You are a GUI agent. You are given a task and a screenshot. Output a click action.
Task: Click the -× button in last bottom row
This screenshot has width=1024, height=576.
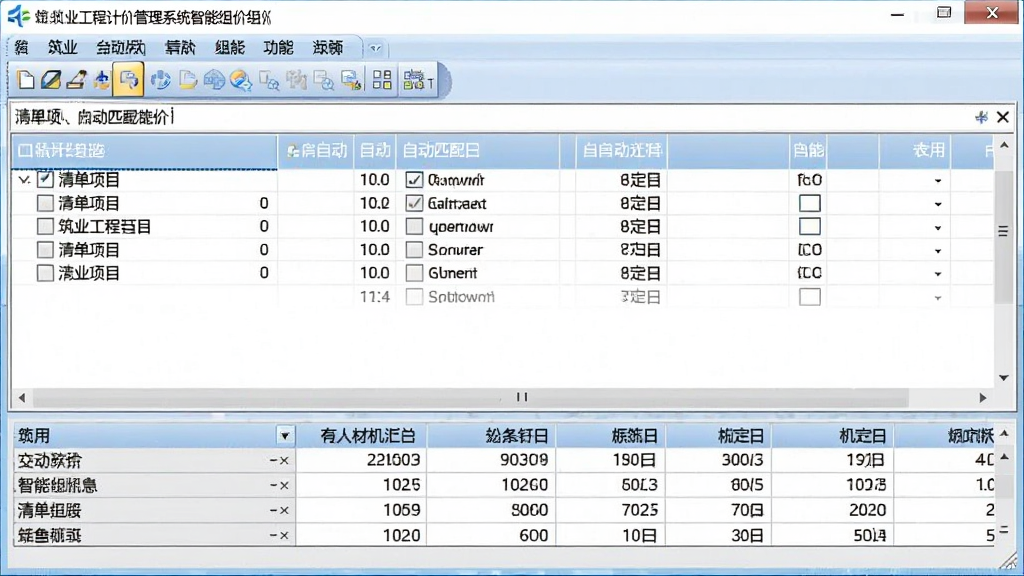tap(280, 536)
